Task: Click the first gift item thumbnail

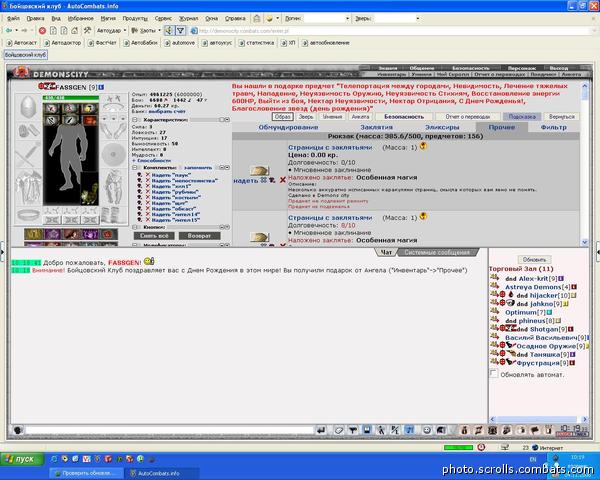Action: 259,171
